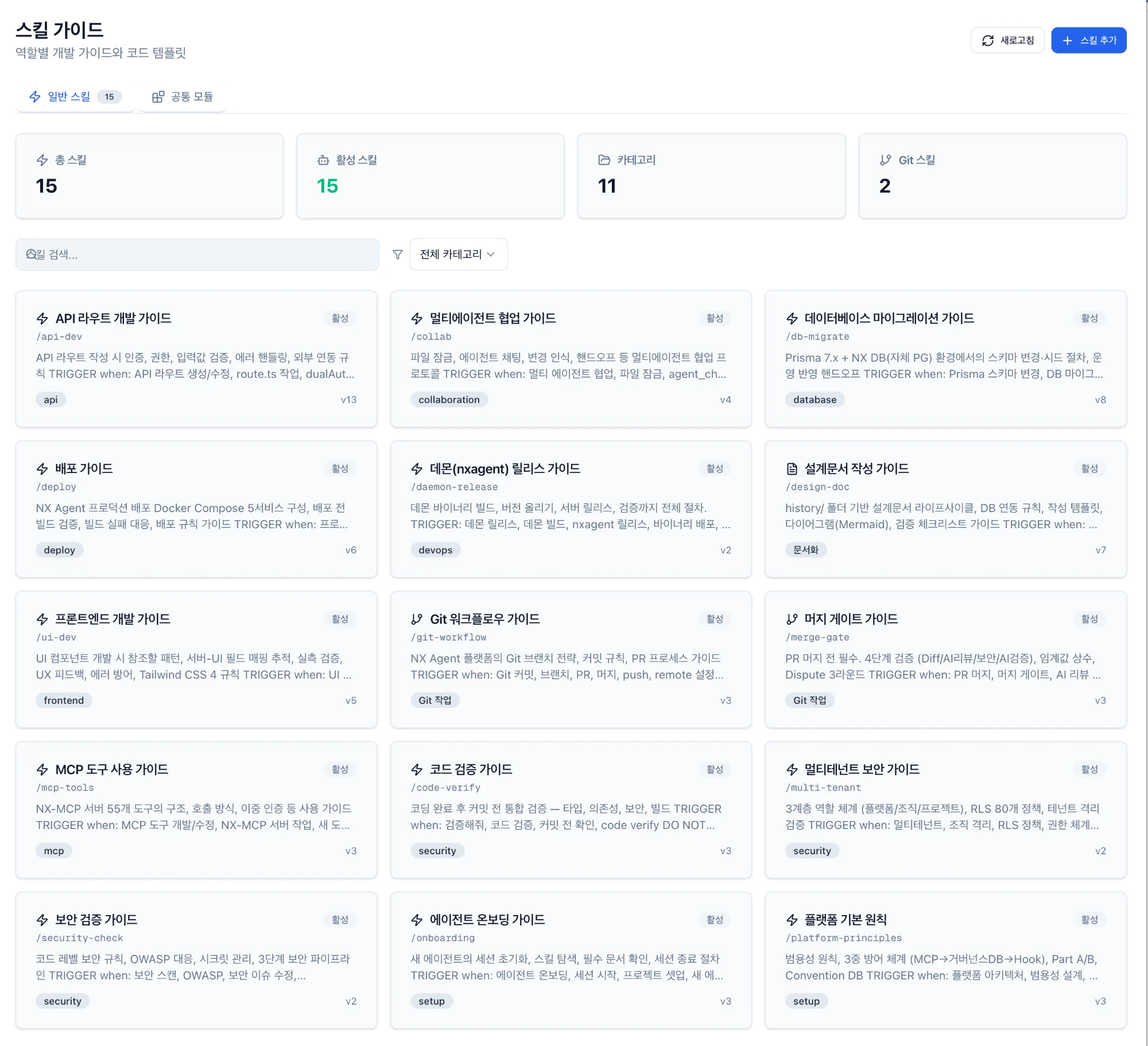Image resolution: width=1148 pixels, height=1046 pixels.
Task: Click the collaboration category tag
Action: pyautogui.click(x=449, y=400)
